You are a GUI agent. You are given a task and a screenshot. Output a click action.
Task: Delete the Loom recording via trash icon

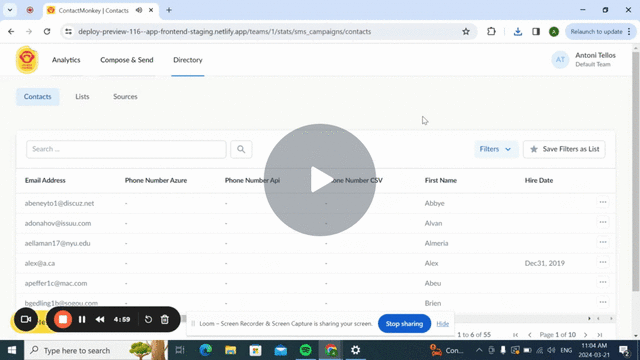point(164,320)
